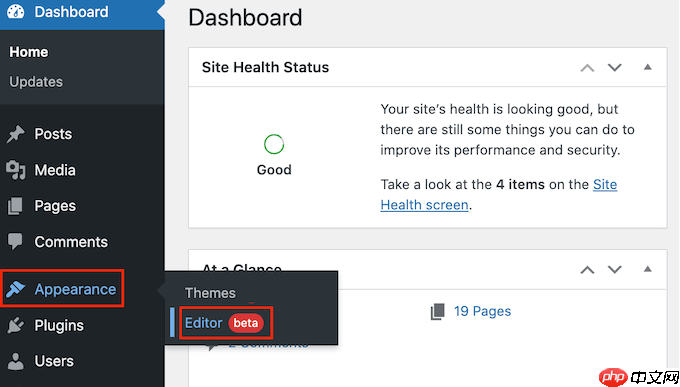Collapse the At a Glance panel
The image size is (680, 387).
tap(647, 269)
